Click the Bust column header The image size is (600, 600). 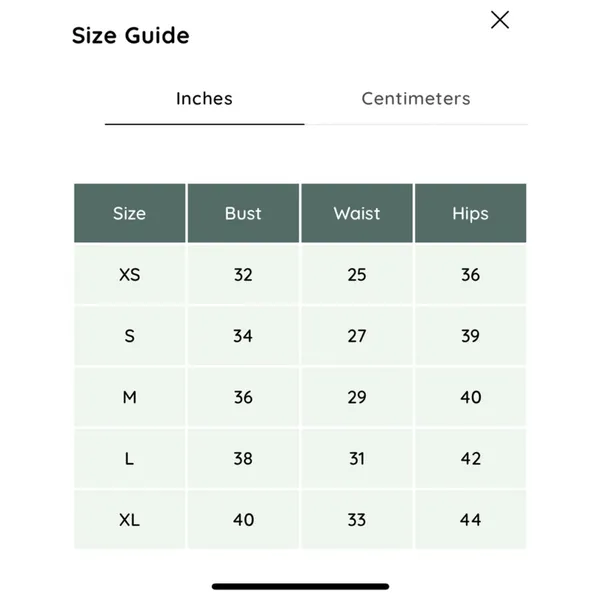click(243, 213)
